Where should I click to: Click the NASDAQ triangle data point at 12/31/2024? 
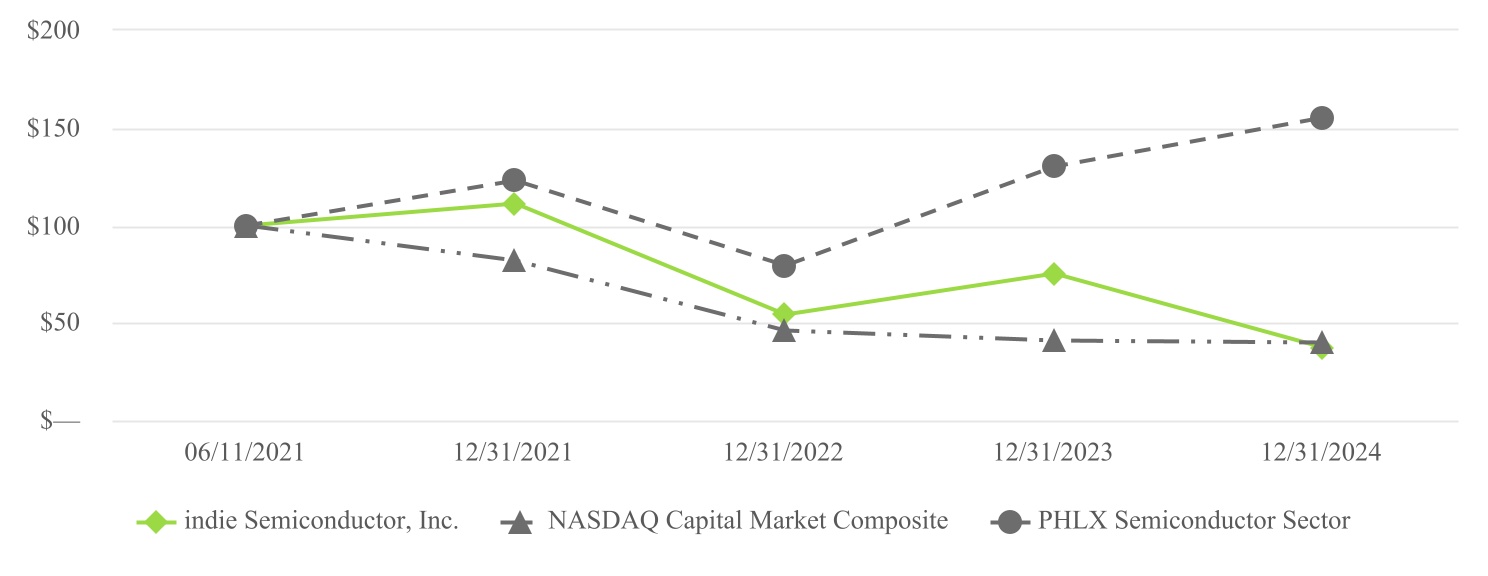(x=1322, y=343)
